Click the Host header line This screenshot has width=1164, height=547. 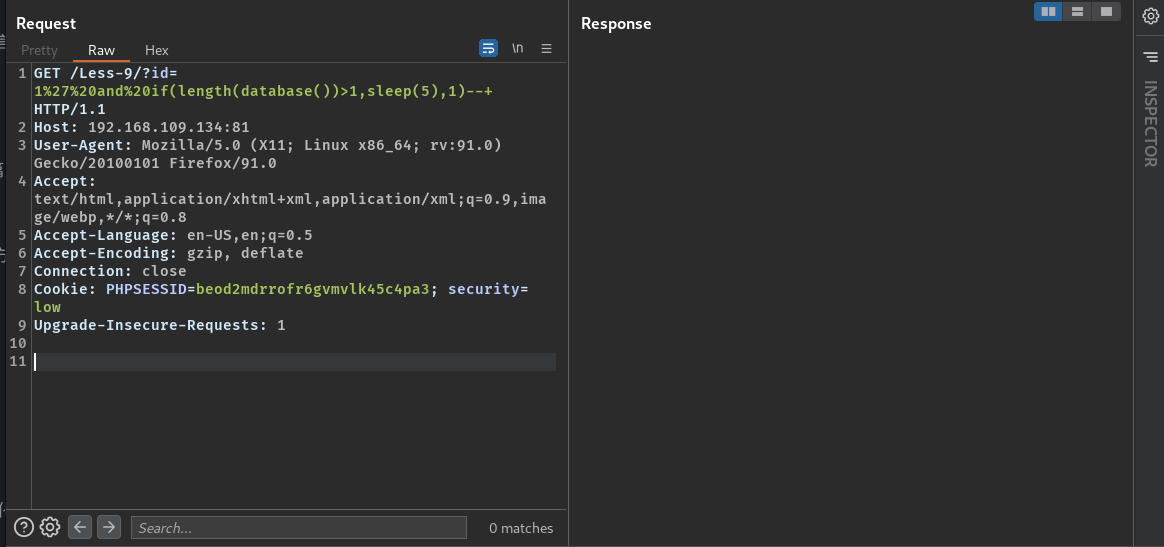click(142, 127)
